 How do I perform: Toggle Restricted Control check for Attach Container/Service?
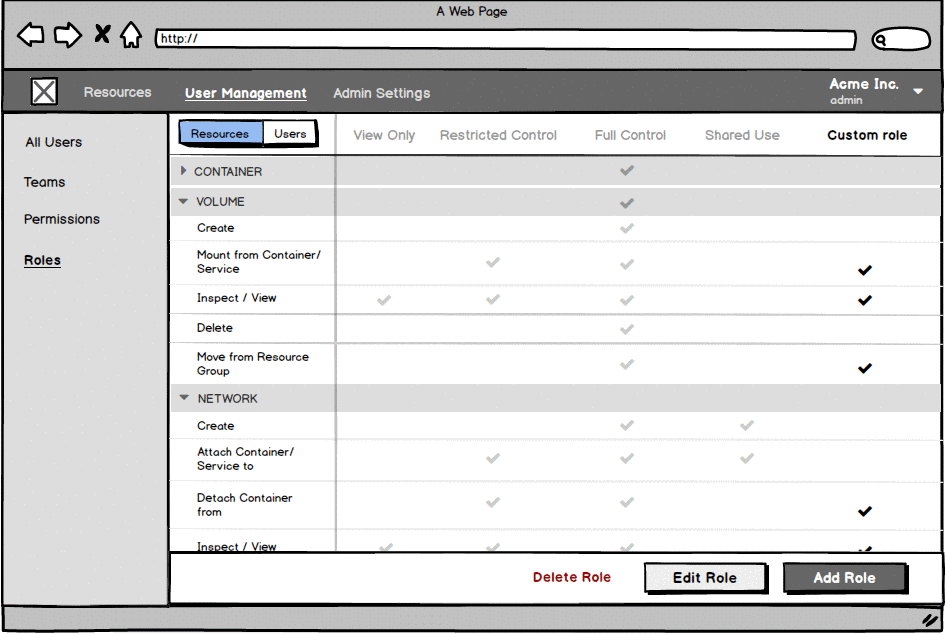pos(493,458)
